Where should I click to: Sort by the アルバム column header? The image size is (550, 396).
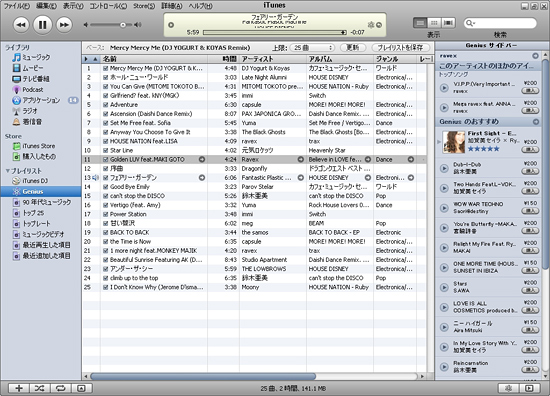click(340, 59)
